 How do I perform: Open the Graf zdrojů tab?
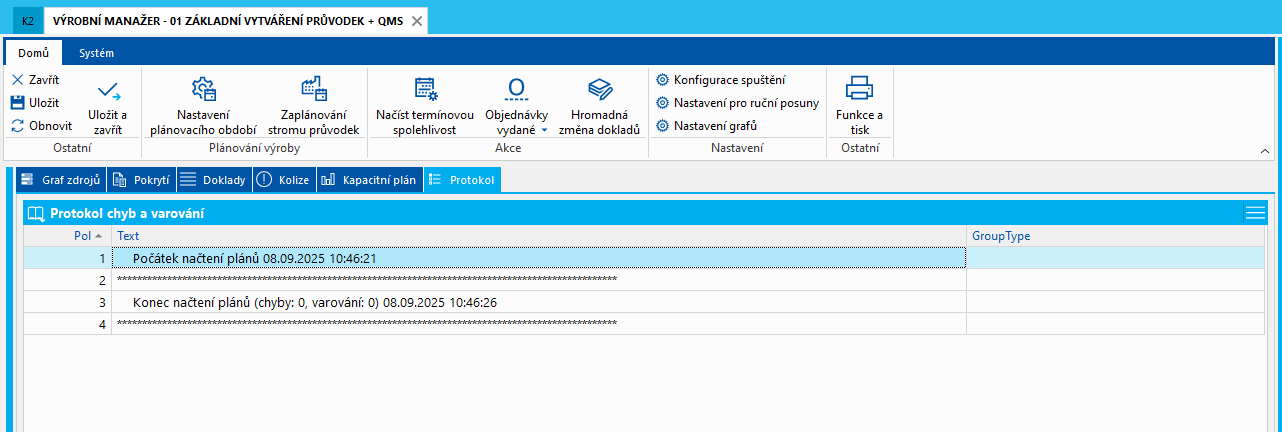pos(60,180)
